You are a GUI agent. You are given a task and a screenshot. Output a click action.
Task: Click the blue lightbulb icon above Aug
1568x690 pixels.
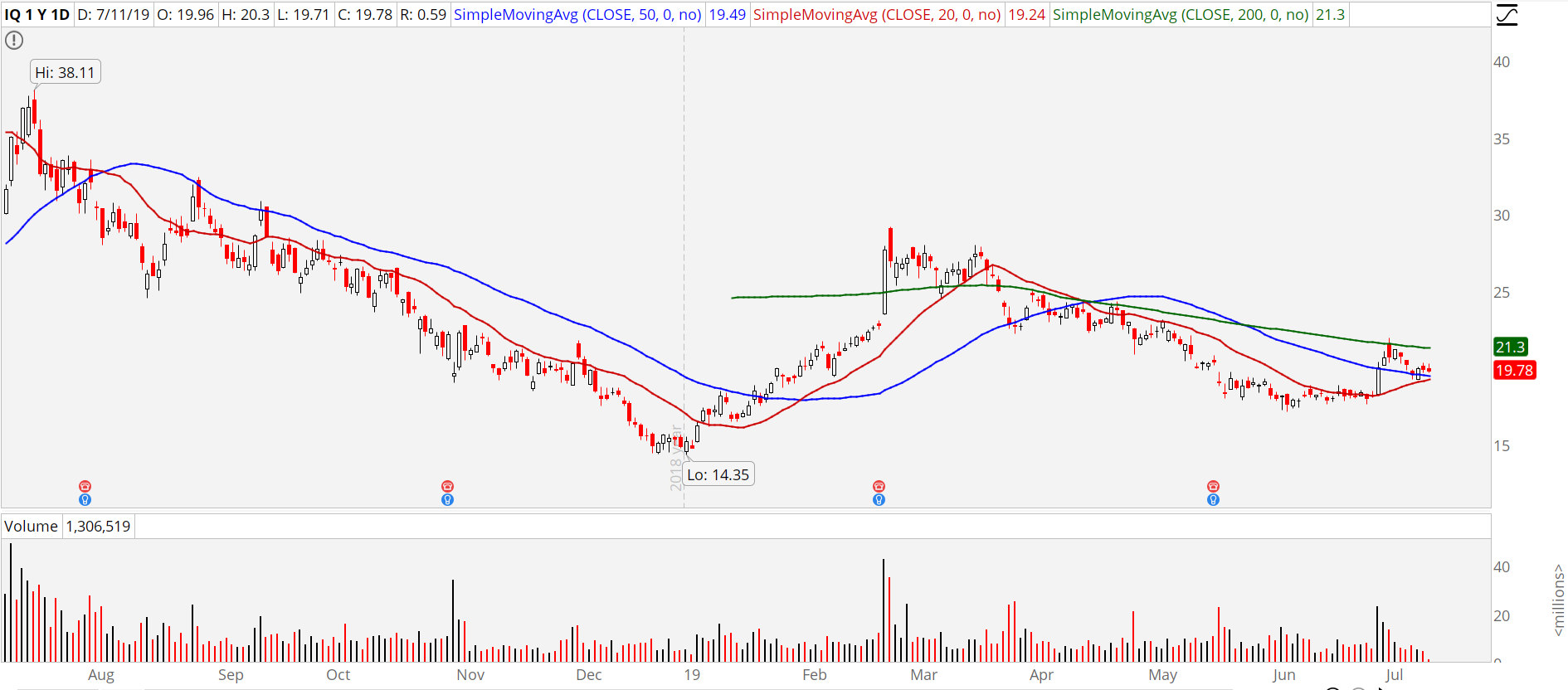pyautogui.click(x=85, y=499)
